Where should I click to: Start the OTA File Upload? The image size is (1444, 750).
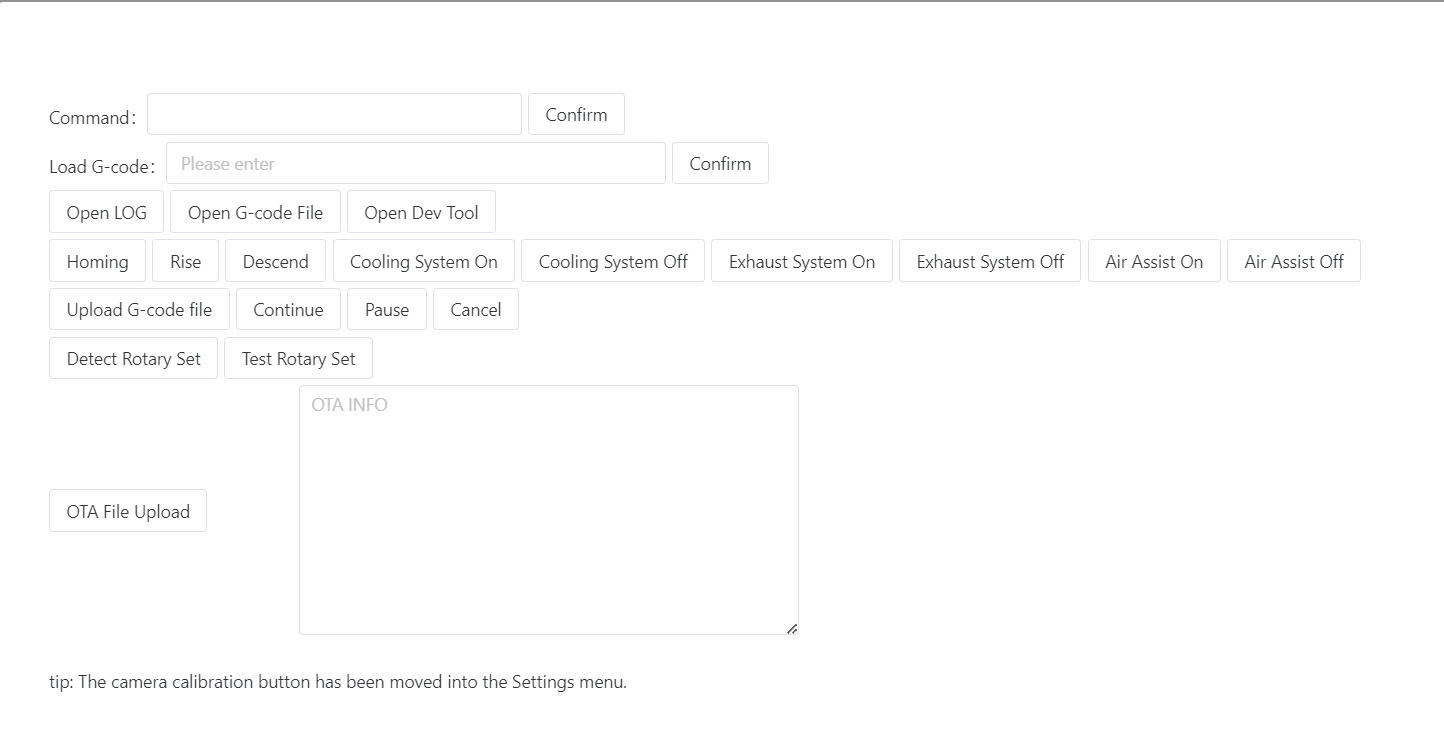(x=127, y=511)
